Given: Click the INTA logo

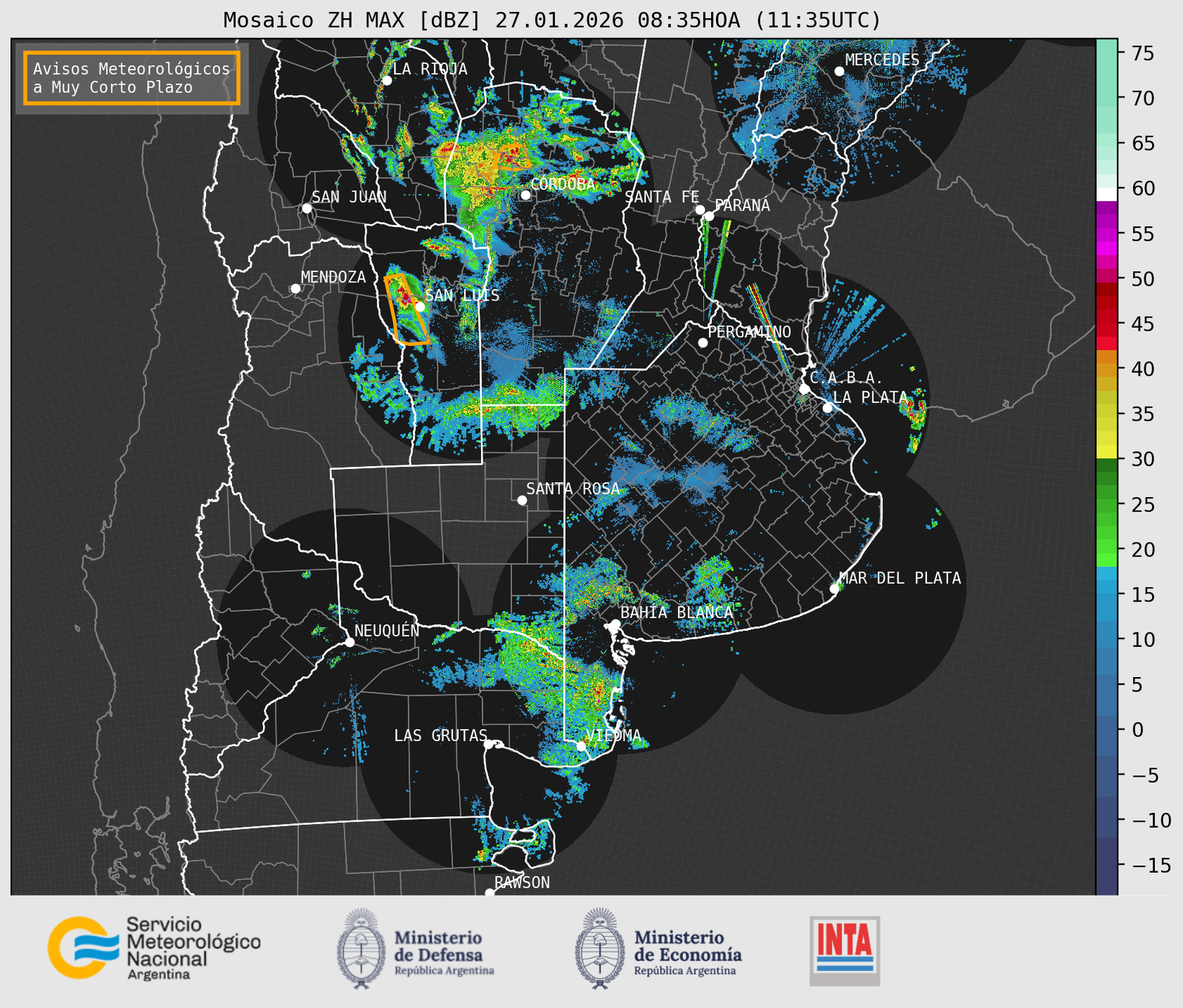Looking at the screenshot, I should [844, 951].
